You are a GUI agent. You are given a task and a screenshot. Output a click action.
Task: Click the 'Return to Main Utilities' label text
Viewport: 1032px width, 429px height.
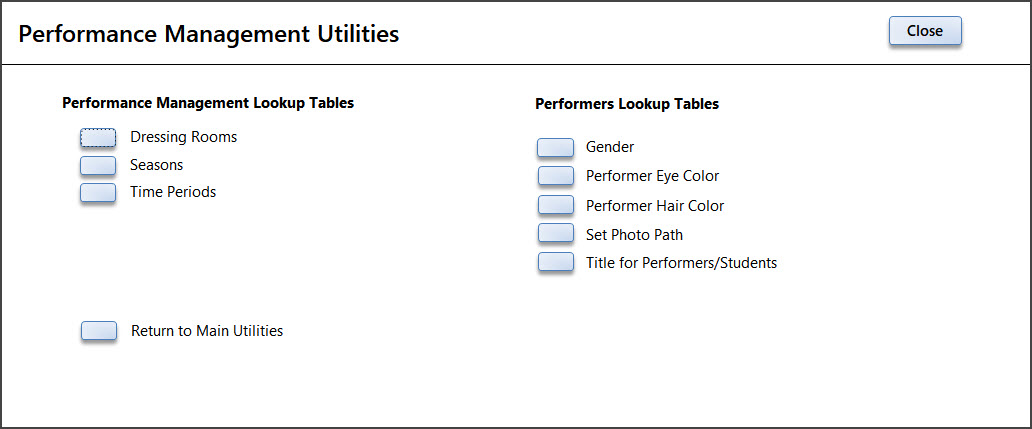point(207,330)
